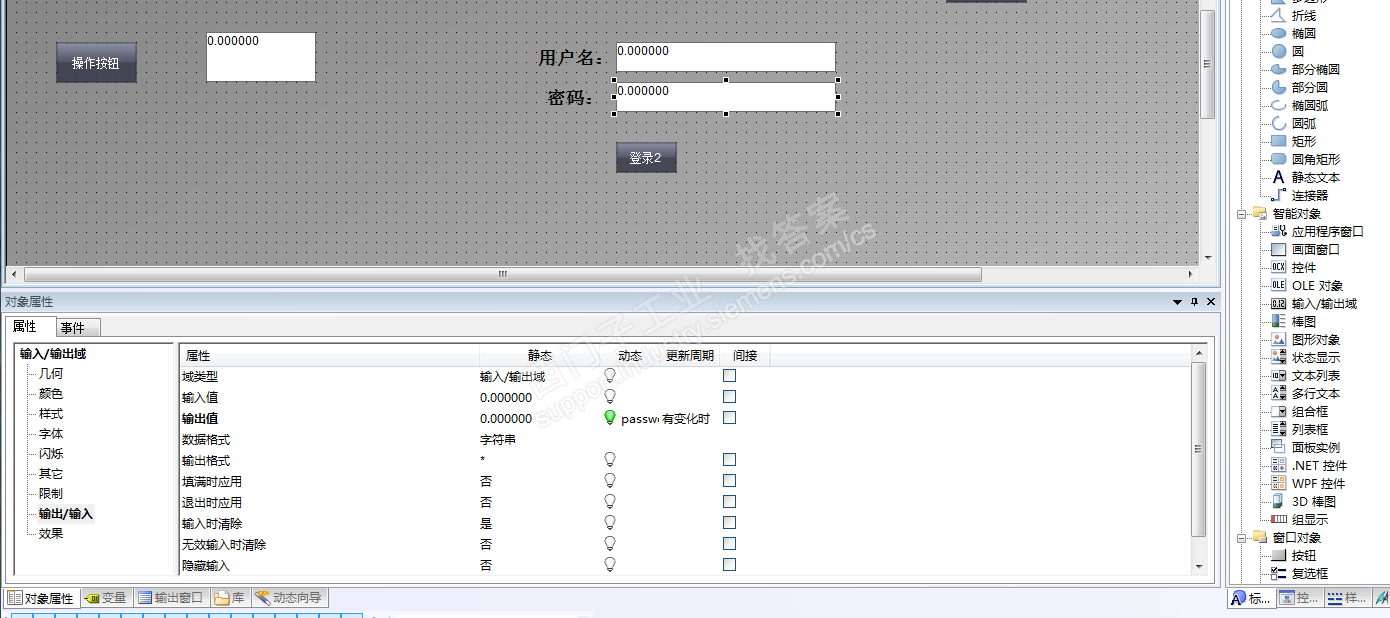The height and width of the screenshot is (618, 1390).
Task: Select the 椭圆弧 ellipse arc object
Action: pyautogui.click(x=1310, y=105)
